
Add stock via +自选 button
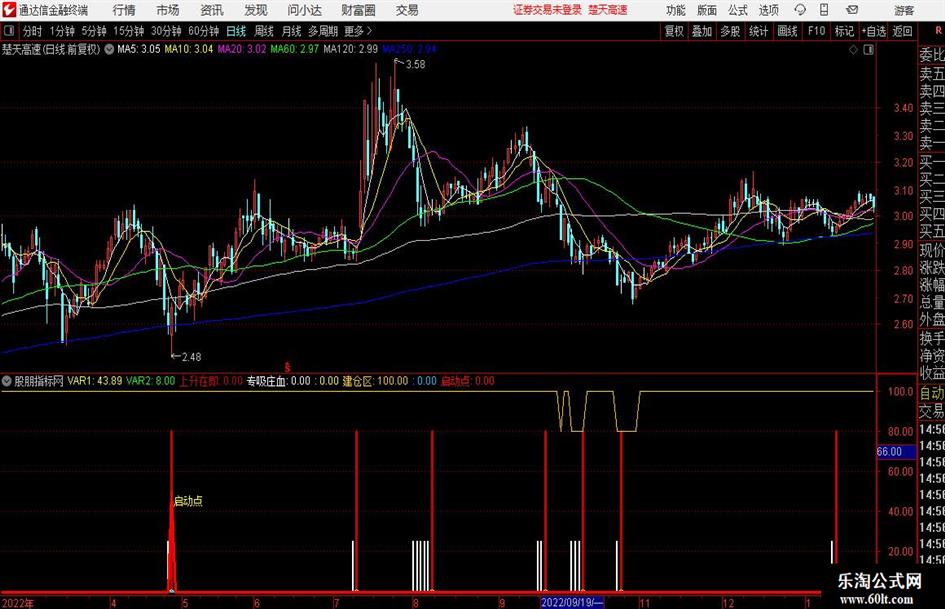click(873, 31)
